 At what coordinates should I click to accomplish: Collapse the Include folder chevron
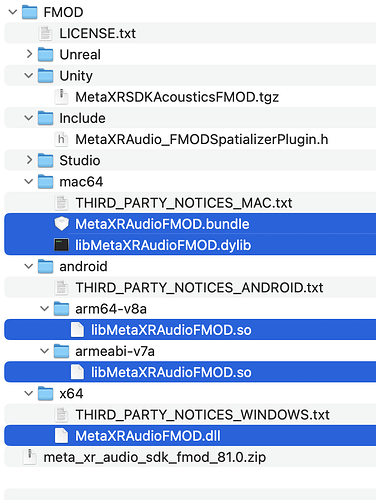[29, 118]
